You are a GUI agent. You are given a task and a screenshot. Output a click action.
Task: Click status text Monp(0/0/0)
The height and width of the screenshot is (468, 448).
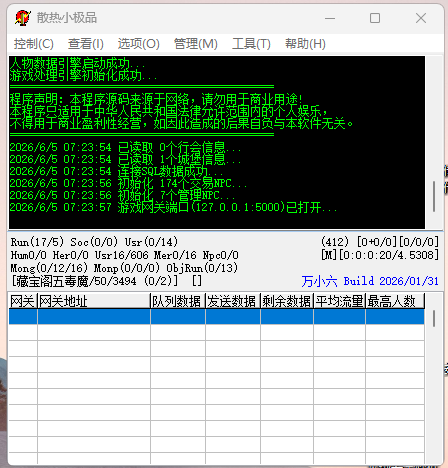(127, 268)
